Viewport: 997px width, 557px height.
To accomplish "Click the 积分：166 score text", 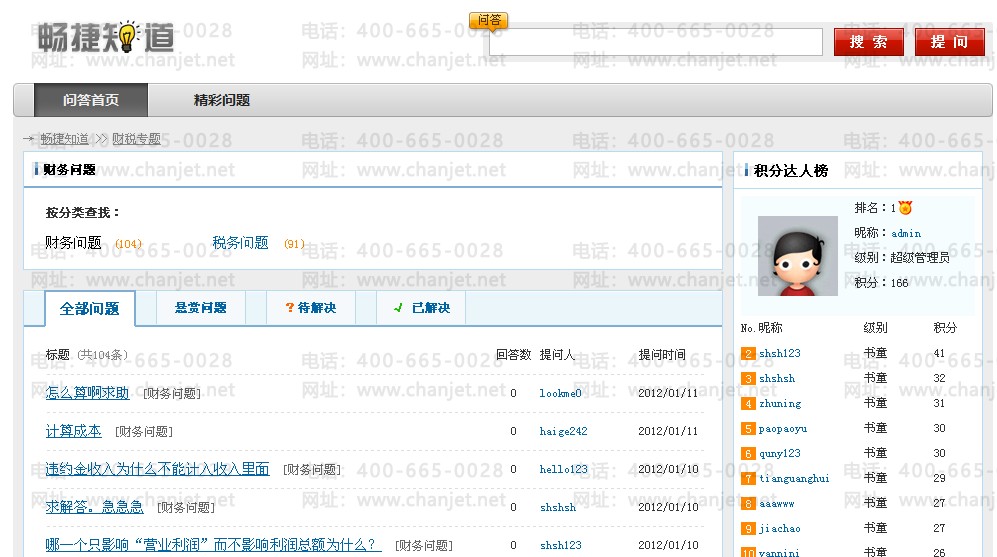I will coord(881,283).
